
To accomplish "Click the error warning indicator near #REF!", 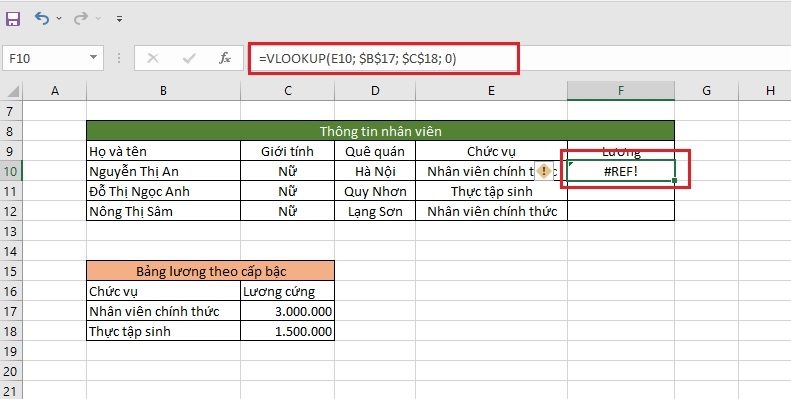I will (544, 172).
